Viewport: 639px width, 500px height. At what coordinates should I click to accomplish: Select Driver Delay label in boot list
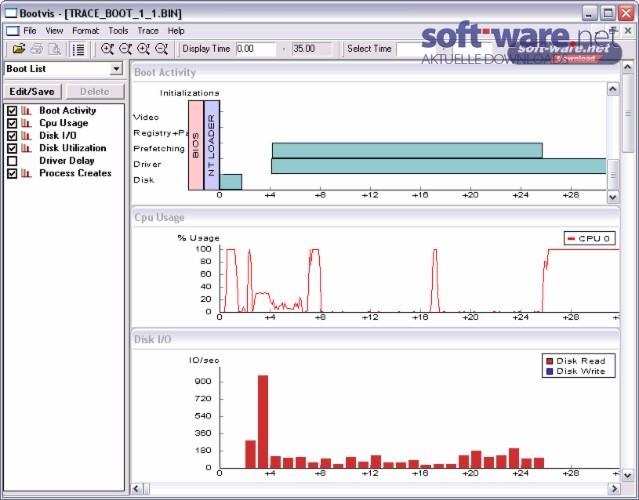[x=67, y=161]
